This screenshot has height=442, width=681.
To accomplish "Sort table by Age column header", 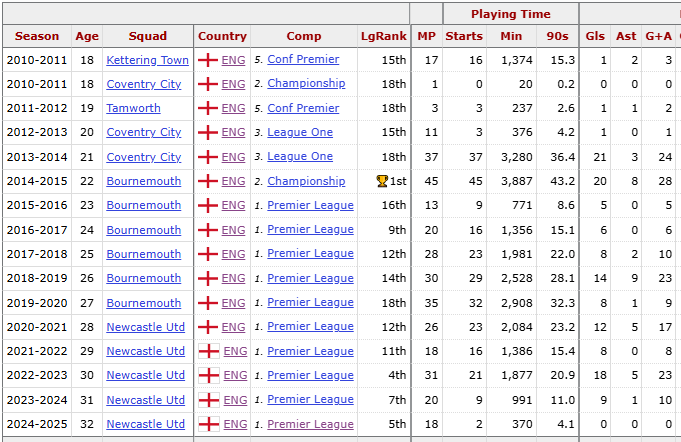I will pos(87,36).
